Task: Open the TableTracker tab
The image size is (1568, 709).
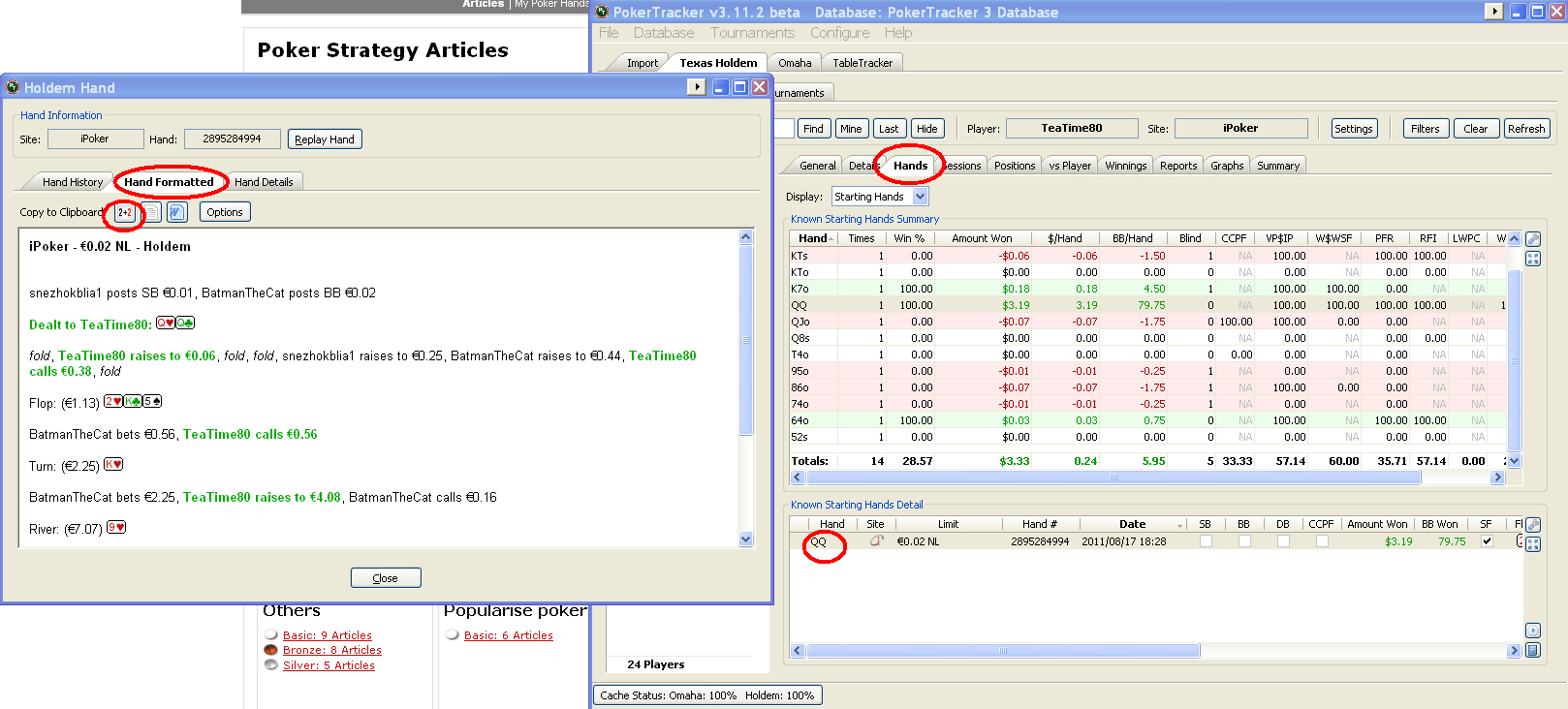Action: click(x=862, y=63)
